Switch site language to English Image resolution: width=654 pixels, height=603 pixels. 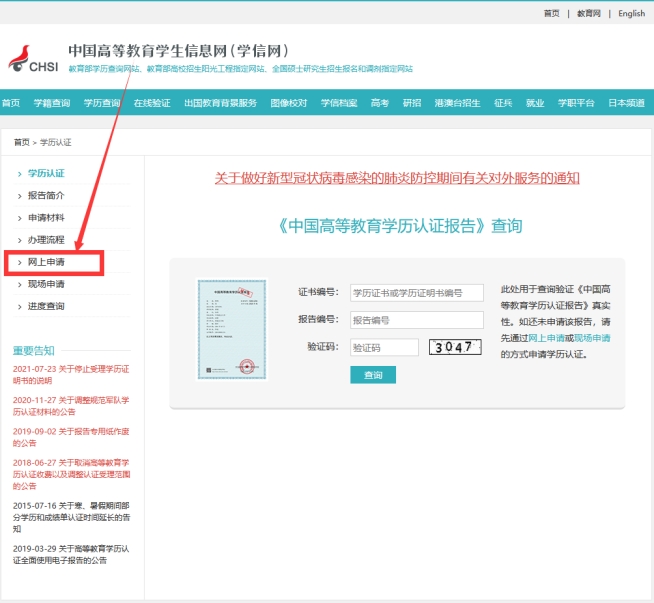[631, 13]
